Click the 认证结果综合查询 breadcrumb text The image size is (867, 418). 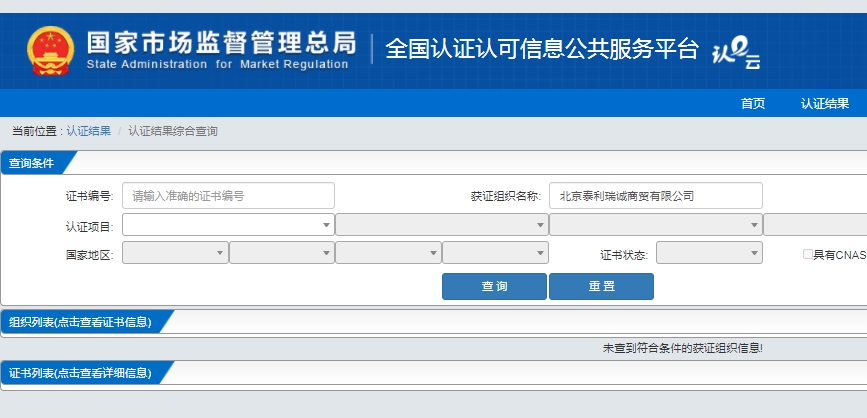point(173,131)
